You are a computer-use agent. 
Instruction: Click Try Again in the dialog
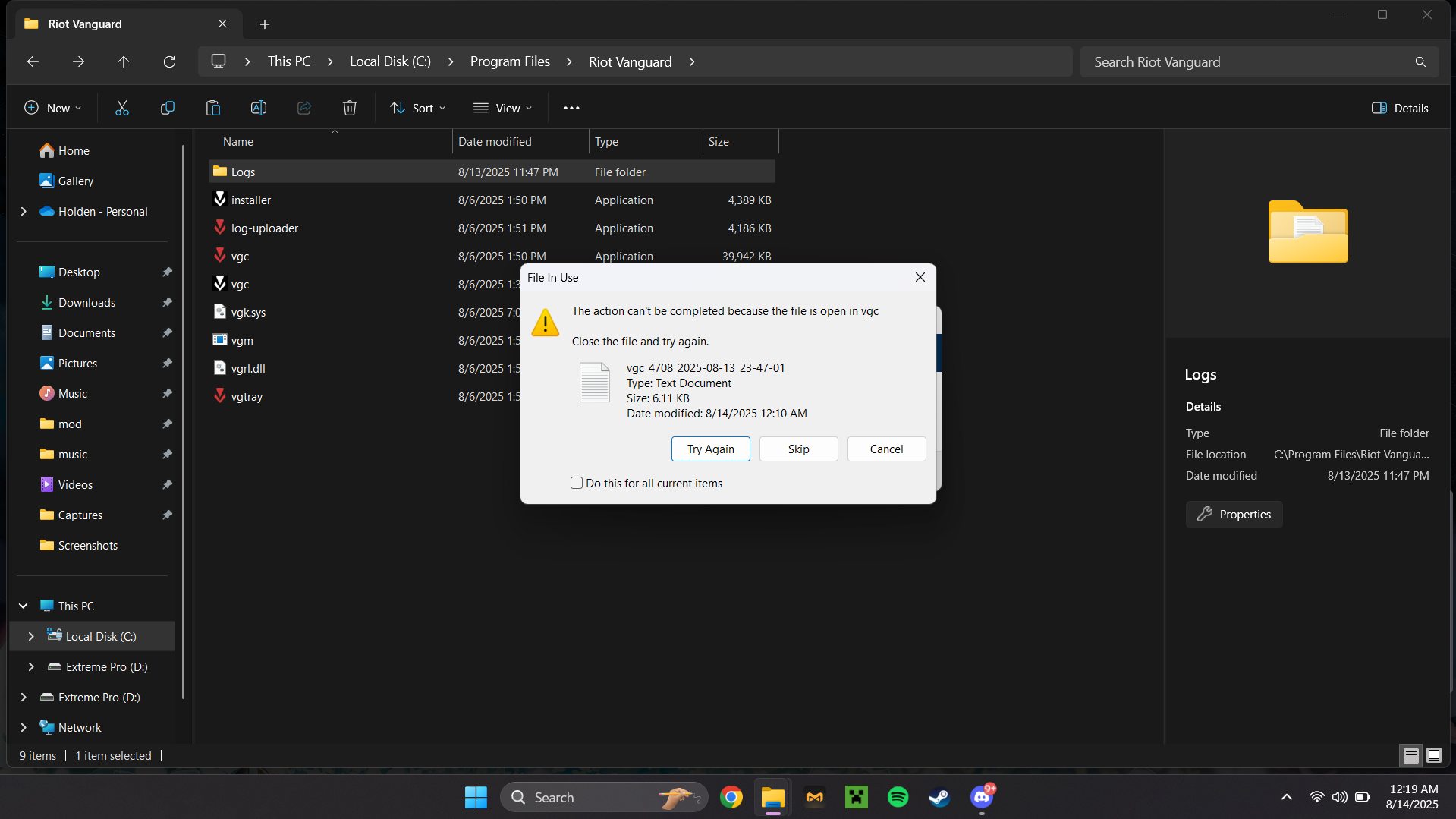coord(710,449)
